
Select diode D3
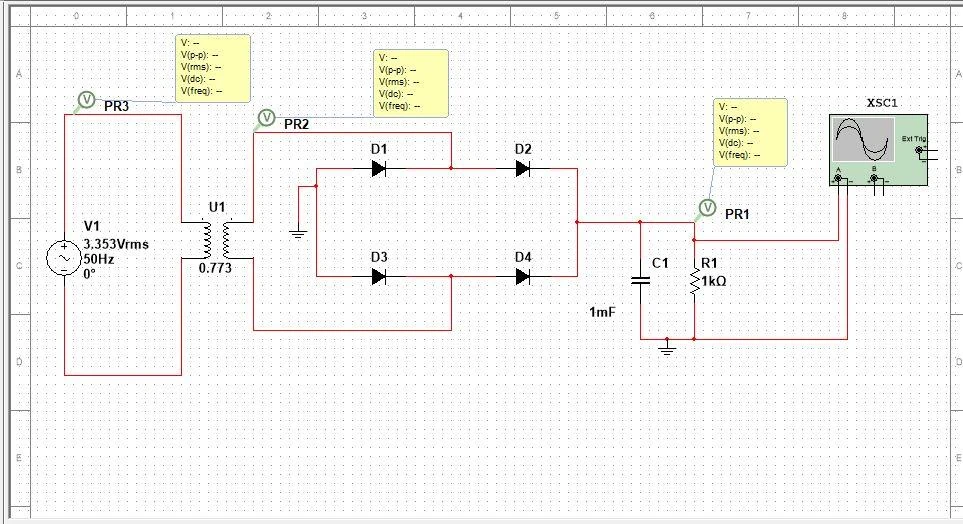coord(379,276)
